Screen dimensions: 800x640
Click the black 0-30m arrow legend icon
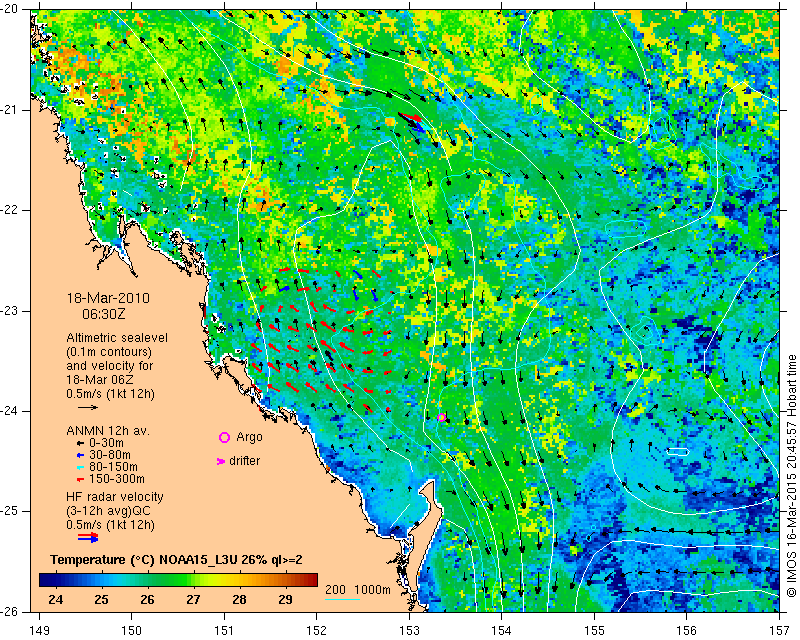80,443
